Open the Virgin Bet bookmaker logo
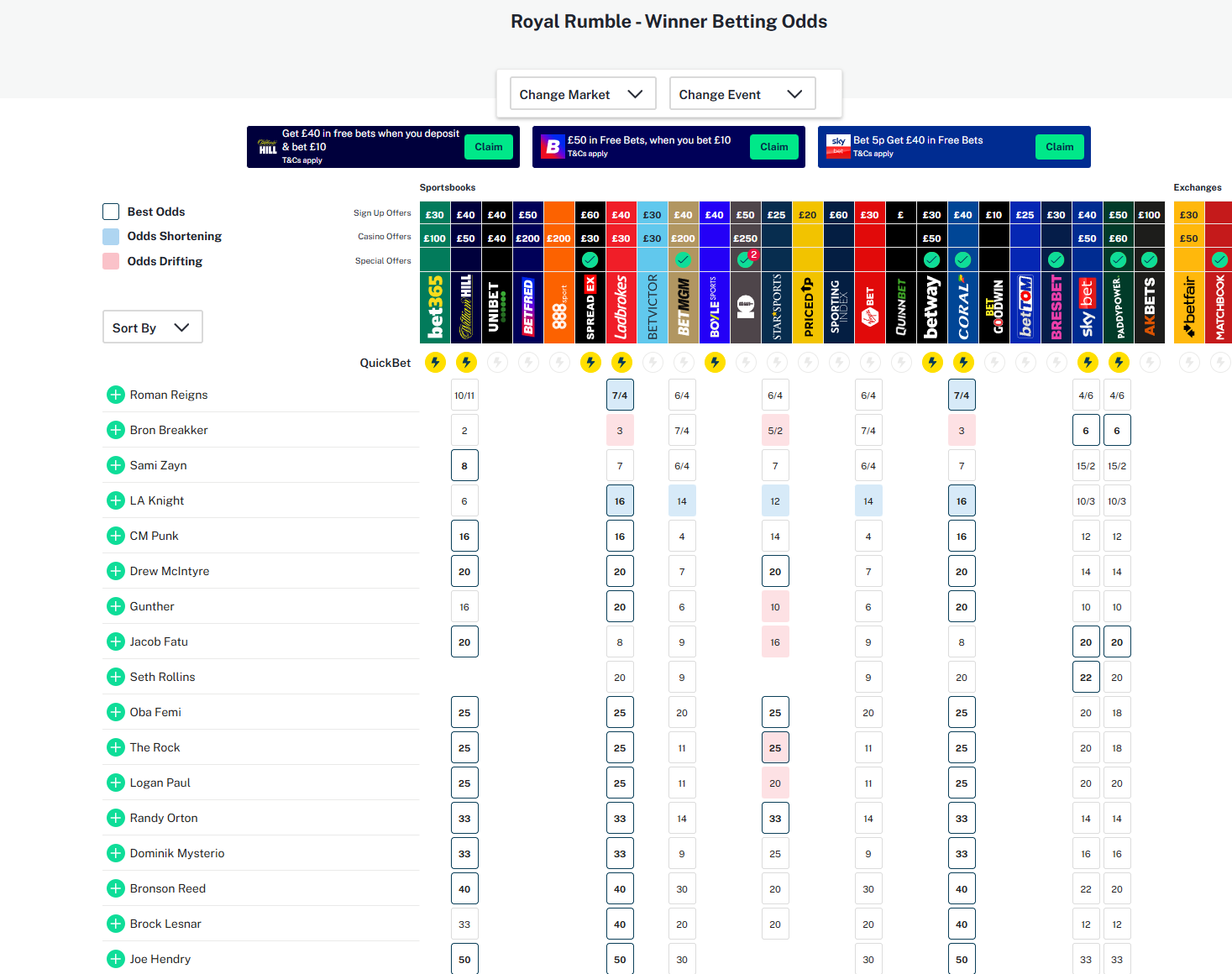Screen dimensions: 1232x974 coord(870,307)
